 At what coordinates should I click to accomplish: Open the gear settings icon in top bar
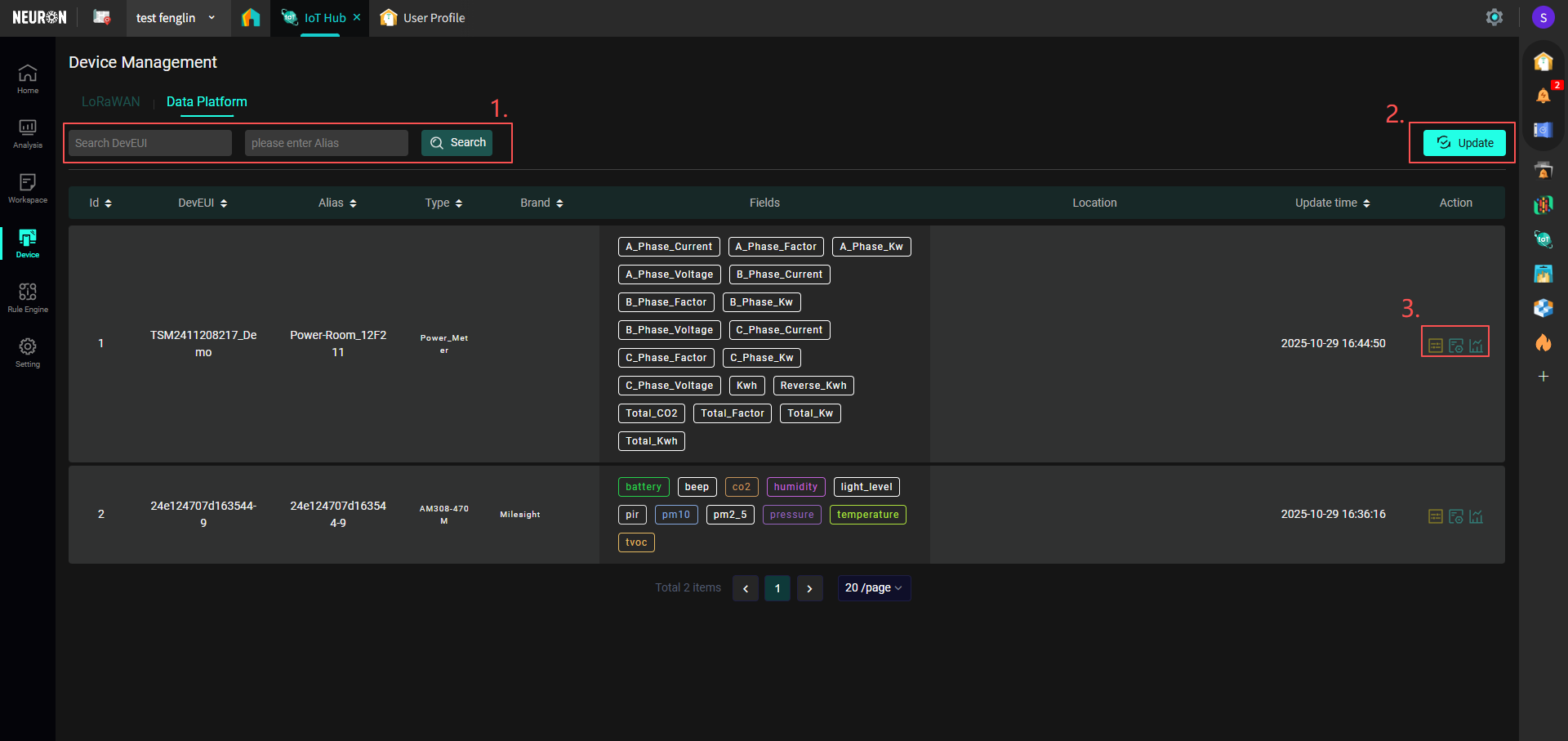click(x=1494, y=17)
